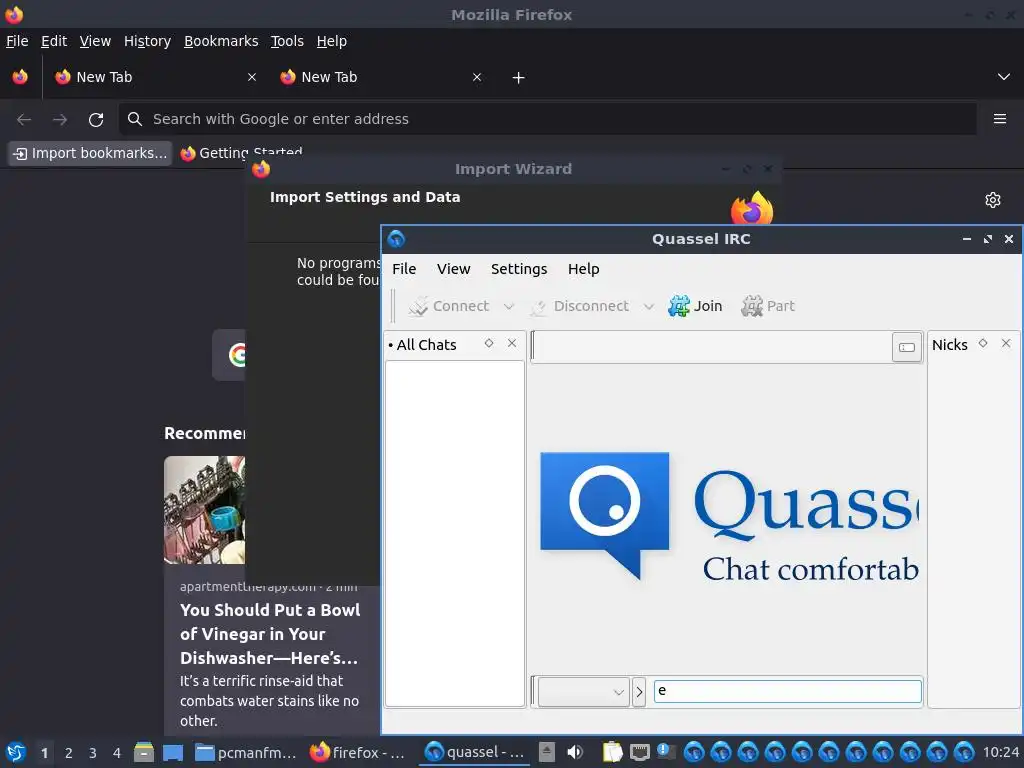Switch to the firefox taskbar window
Image resolution: width=1024 pixels, height=768 pixels.
pyautogui.click(x=357, y=752)
